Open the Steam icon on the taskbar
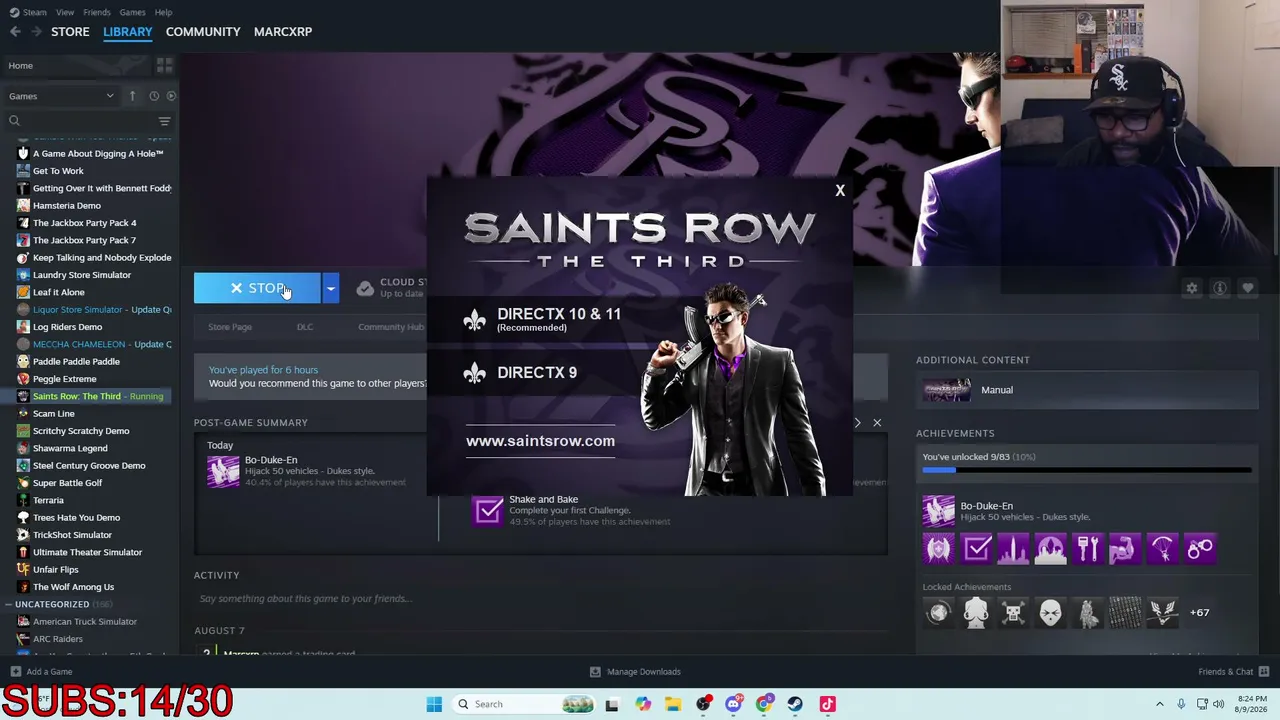The image size is (1280, 720). [x=795, y=704]
